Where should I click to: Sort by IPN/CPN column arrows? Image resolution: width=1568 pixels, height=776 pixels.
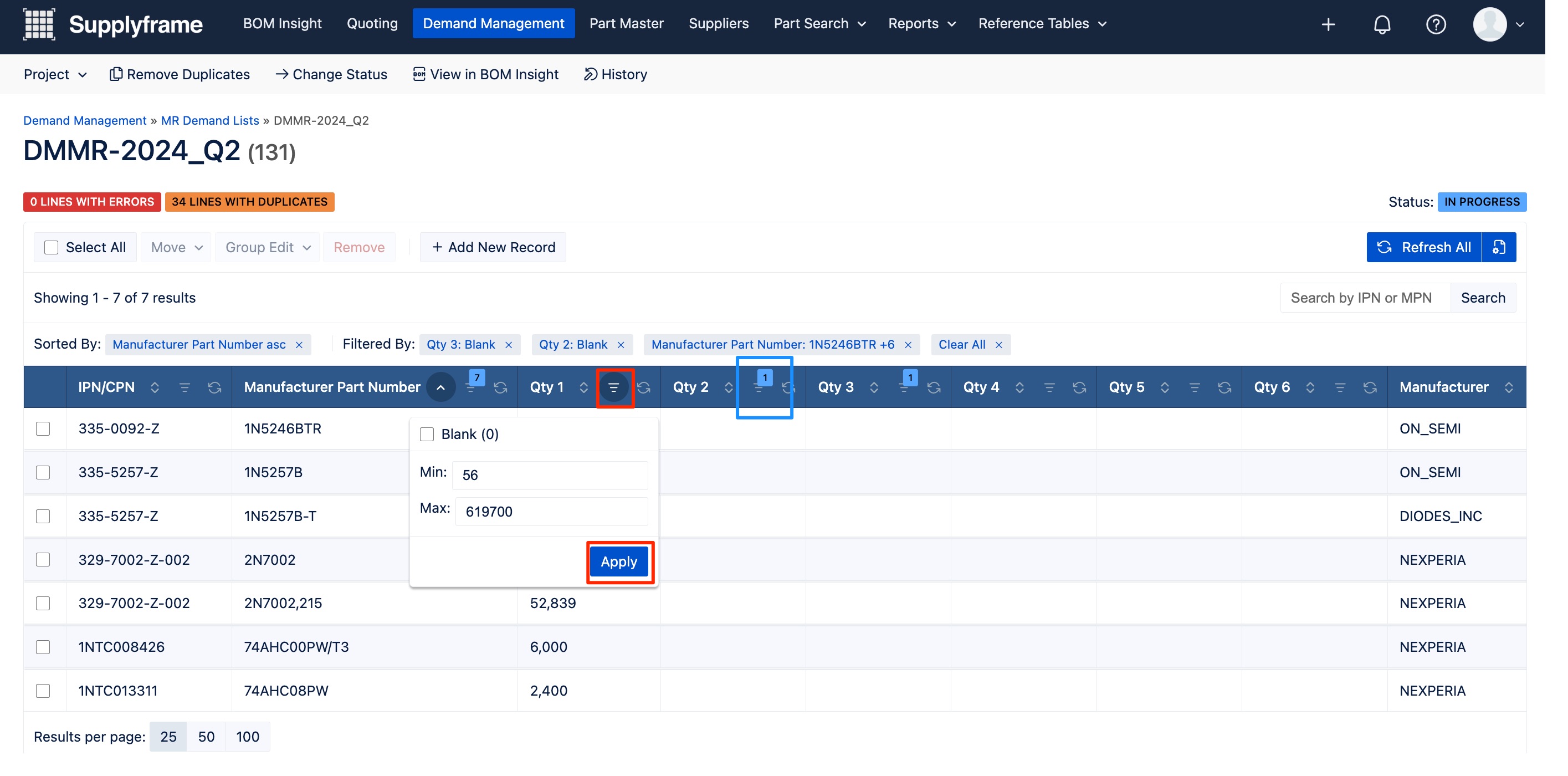click(x=155, y=387)
